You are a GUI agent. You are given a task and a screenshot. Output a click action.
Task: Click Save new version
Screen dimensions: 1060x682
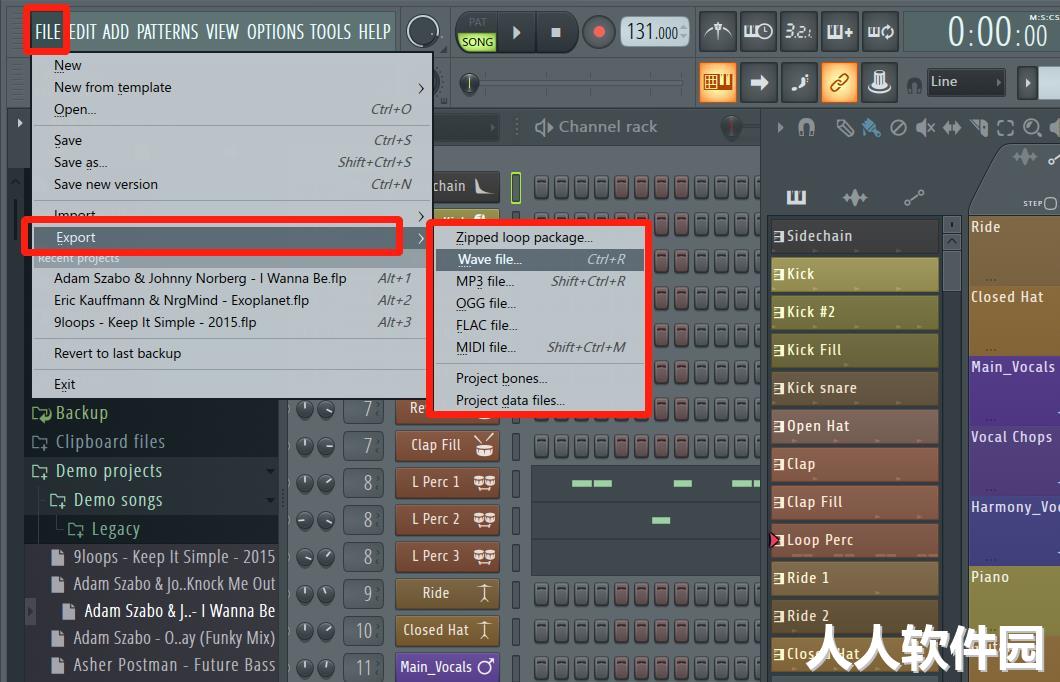[232, 184]
